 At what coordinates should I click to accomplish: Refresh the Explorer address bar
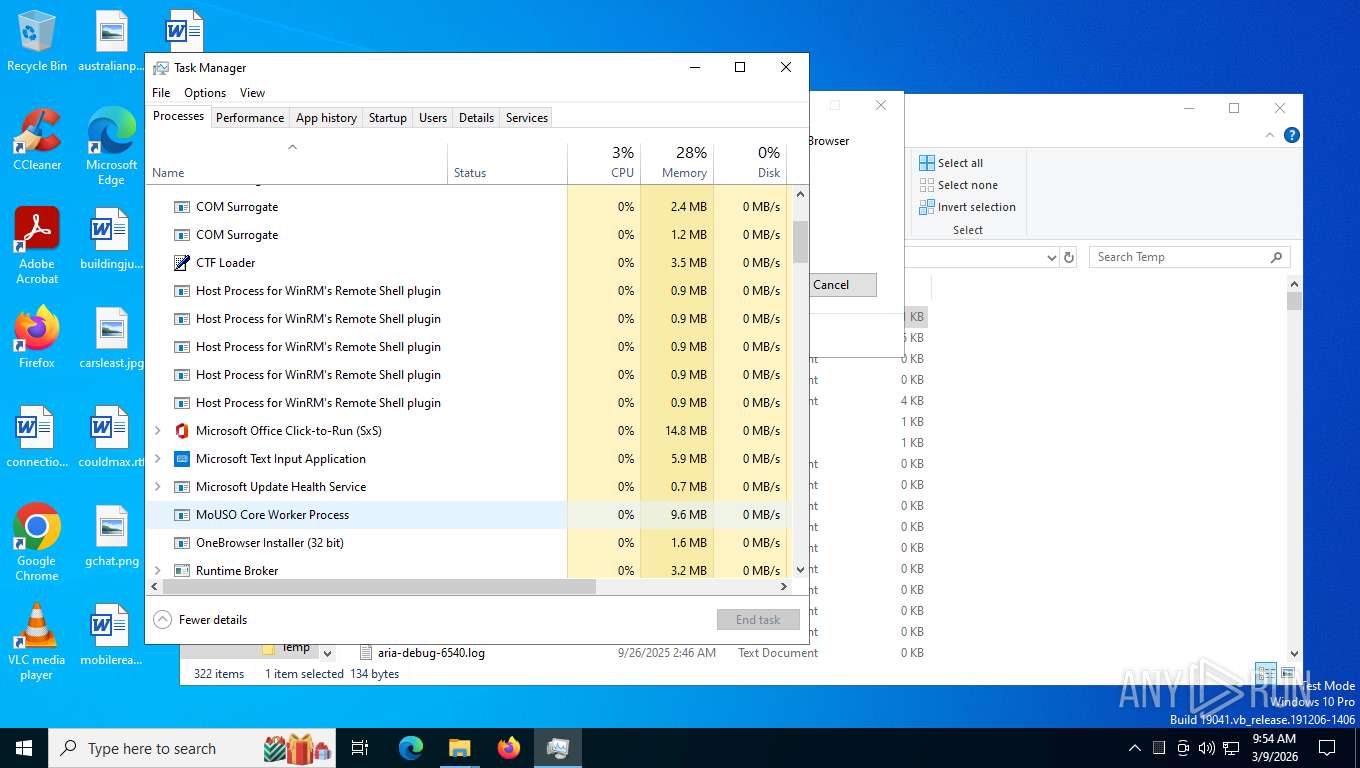[x=1069, y=257]
